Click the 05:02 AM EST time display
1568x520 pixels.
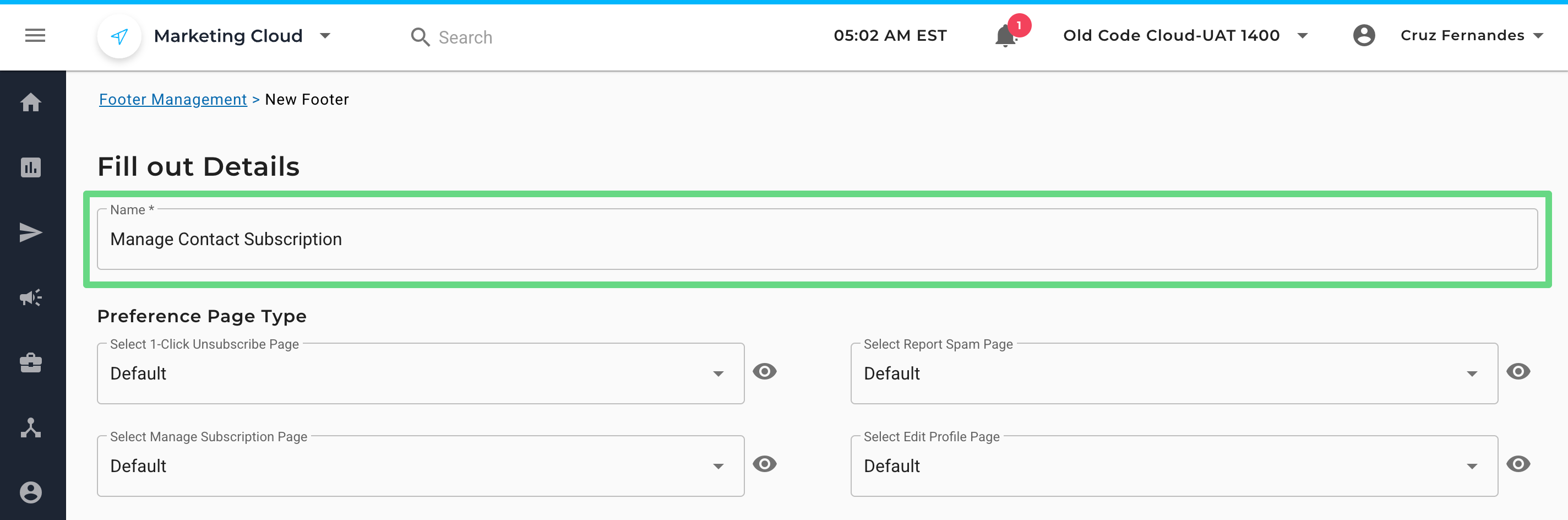890,35
